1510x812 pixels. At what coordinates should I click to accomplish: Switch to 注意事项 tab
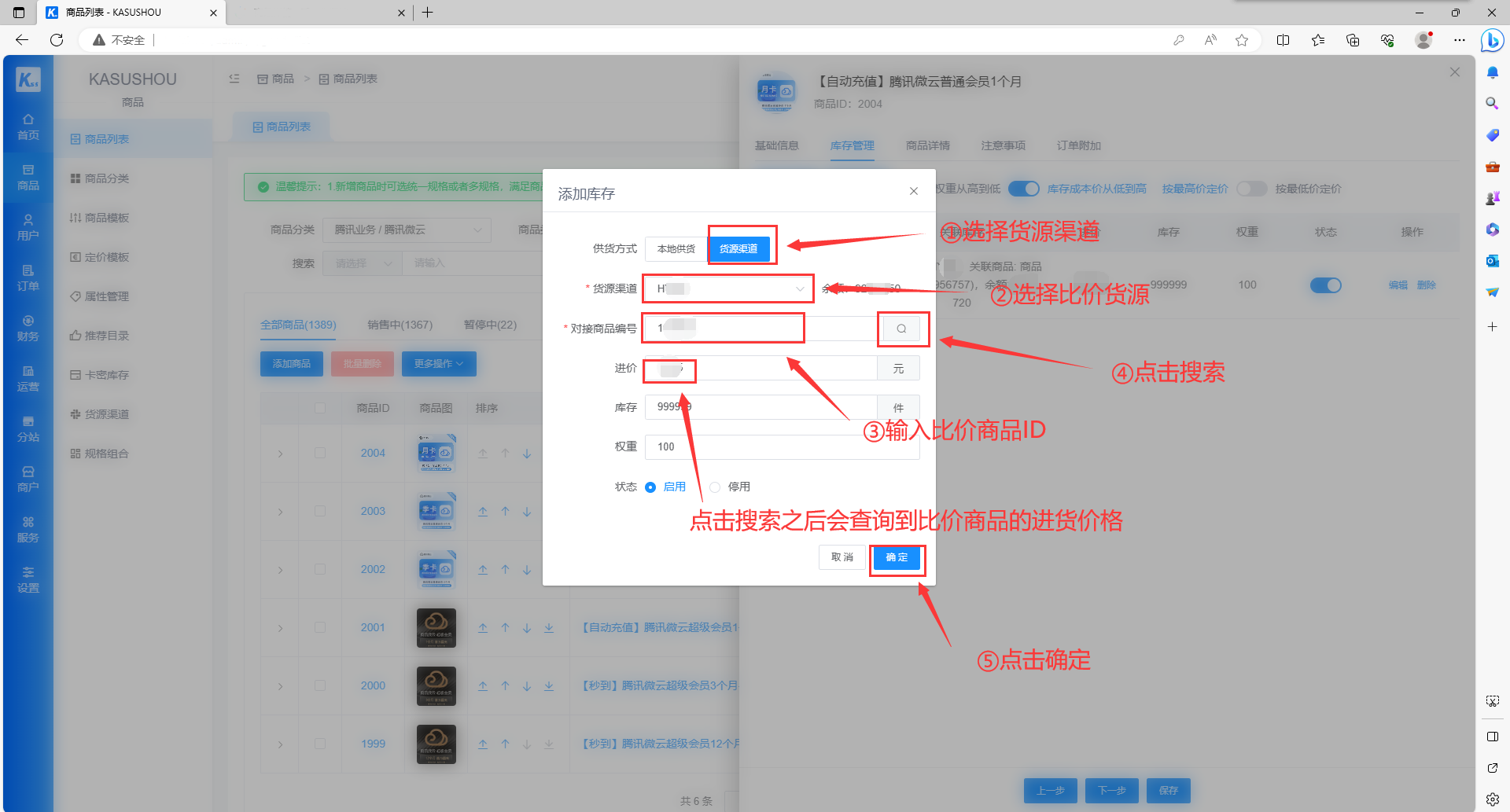1004,145
